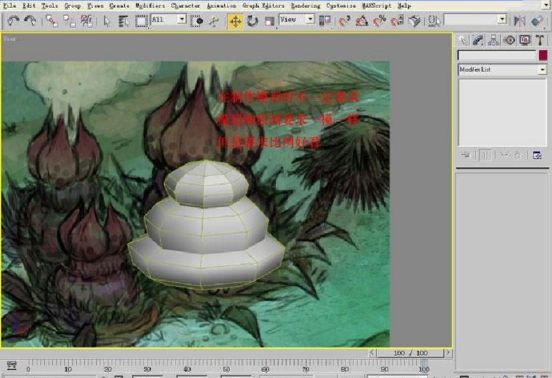Click the time slider showing 100 / 100
The image size is (552, 378).
click(x=410, y=353)
